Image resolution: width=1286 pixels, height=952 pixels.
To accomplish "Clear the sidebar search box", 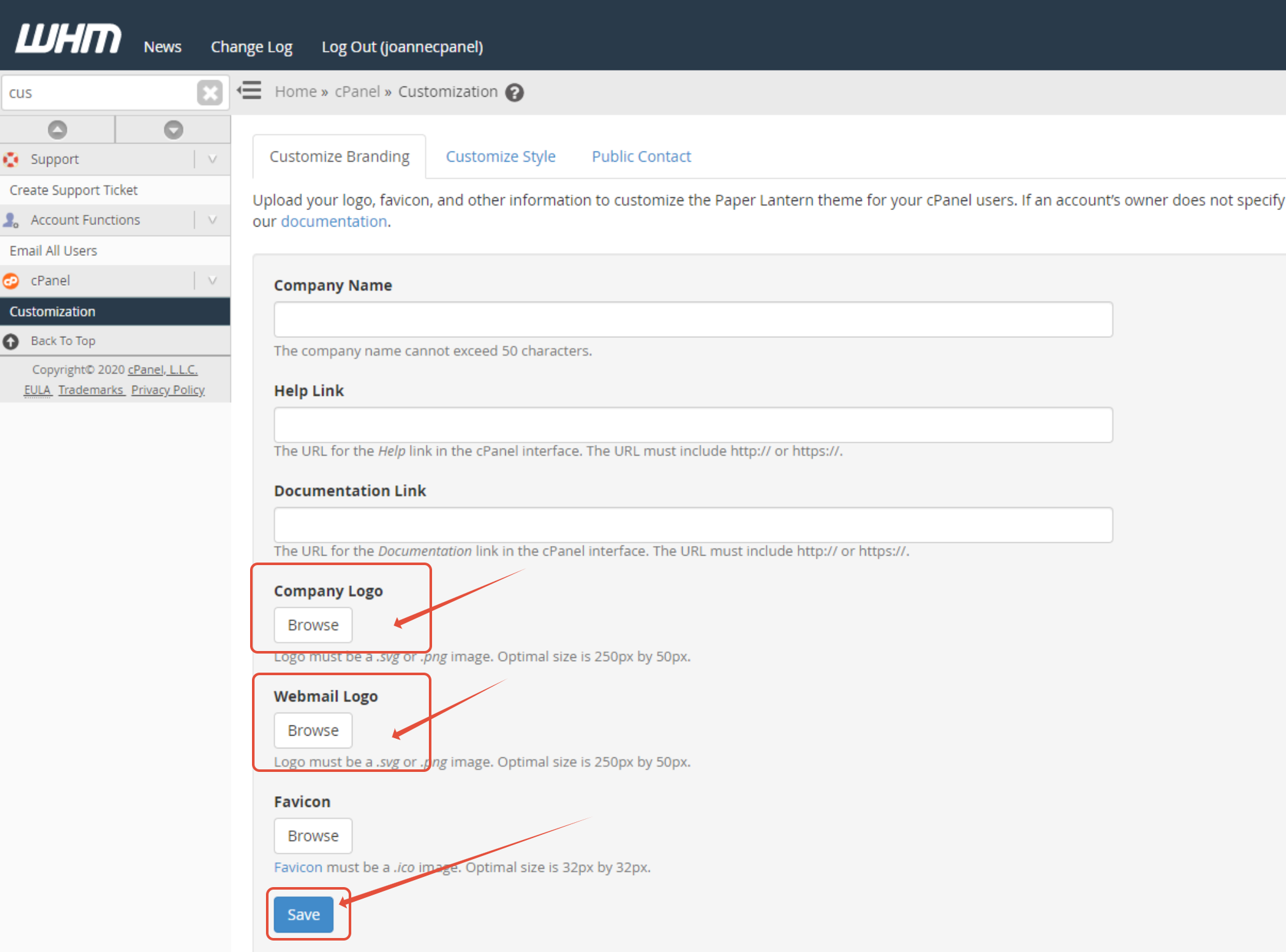I will click(x=209, y=93).
